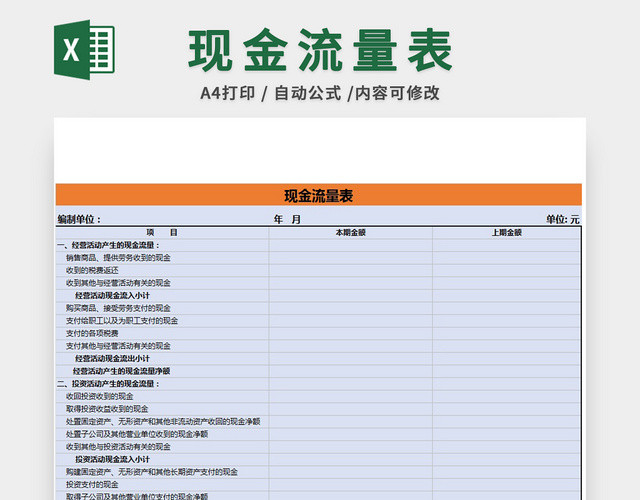Click the 单位: 元 label

563,219
